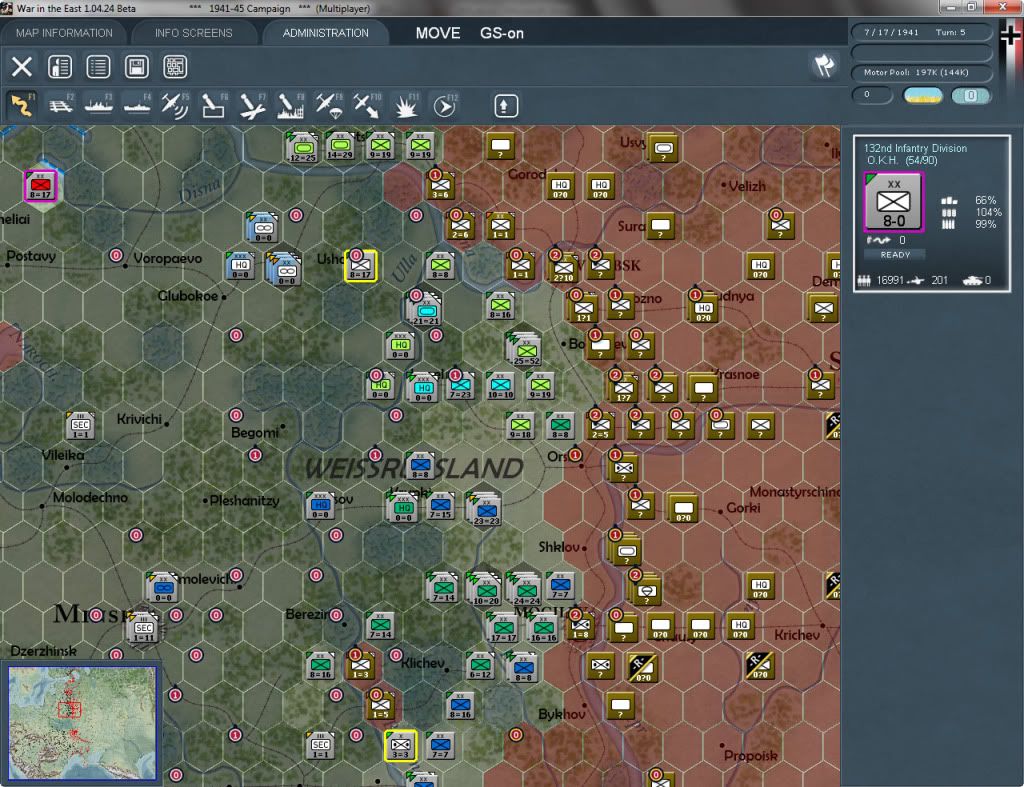This screenshot has height=787, width=1024.
Task: Select the 7=23 unit counter
Action: (x=461, y=386)
